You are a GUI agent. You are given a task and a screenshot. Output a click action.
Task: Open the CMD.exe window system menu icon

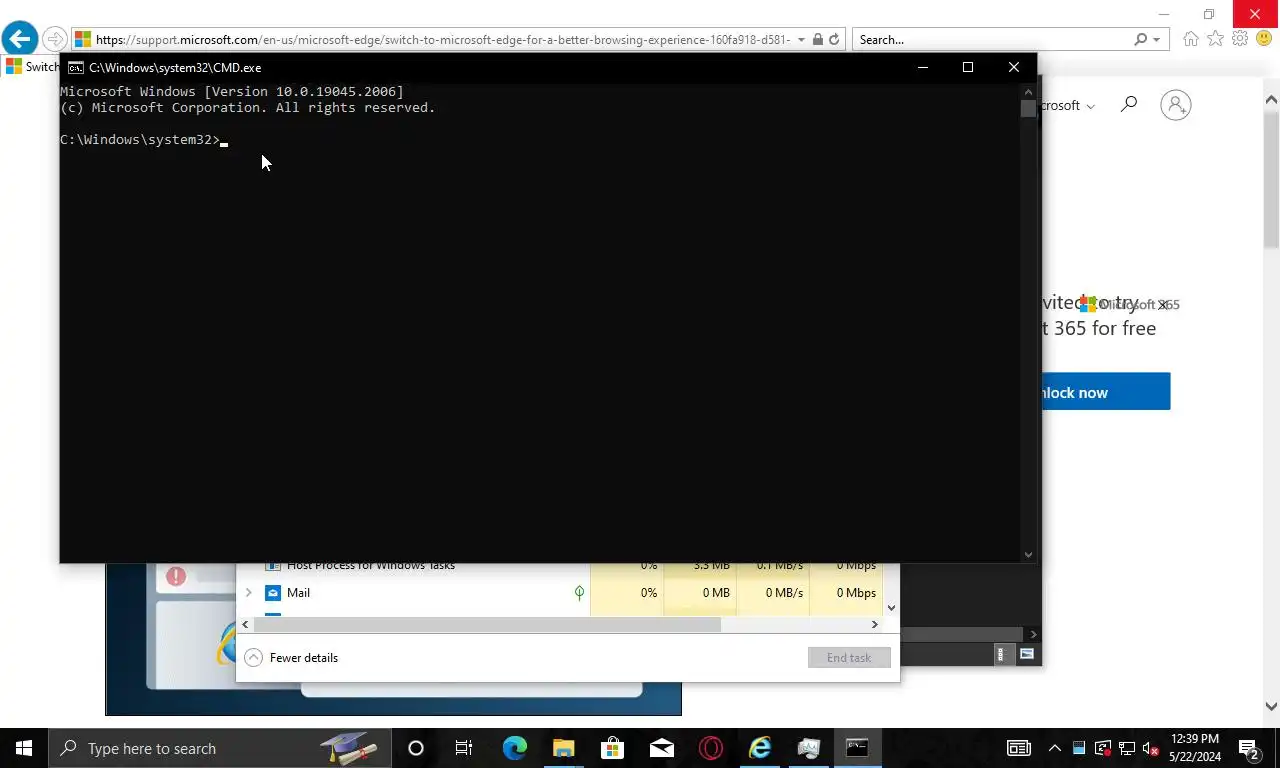coord(76,68)
